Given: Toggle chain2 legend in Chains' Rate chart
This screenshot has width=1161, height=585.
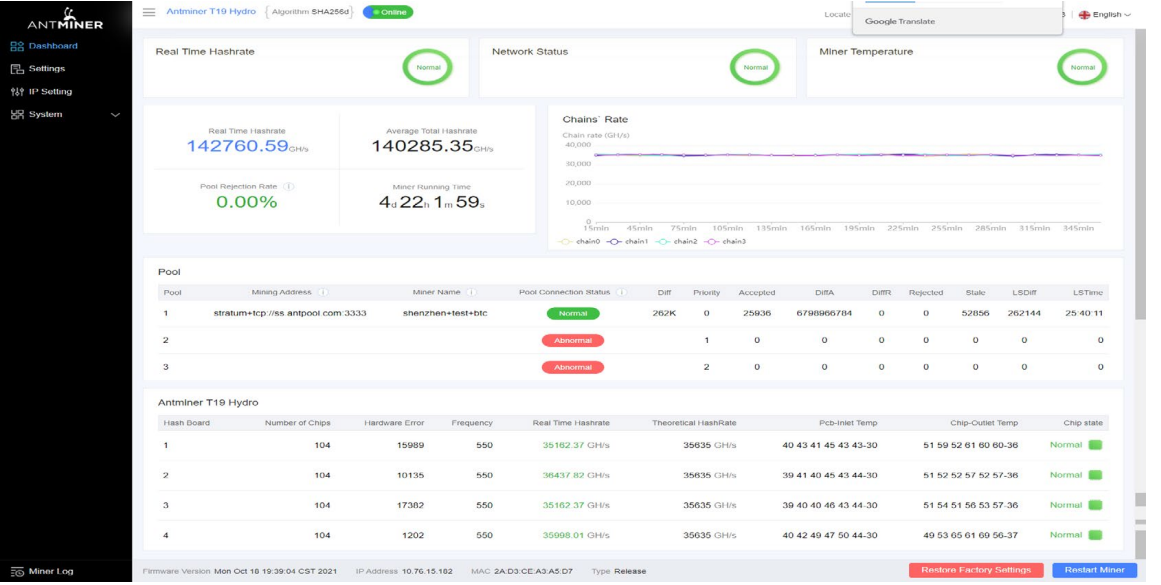Looking at the screenshot, I should click(x=677, y=241).
